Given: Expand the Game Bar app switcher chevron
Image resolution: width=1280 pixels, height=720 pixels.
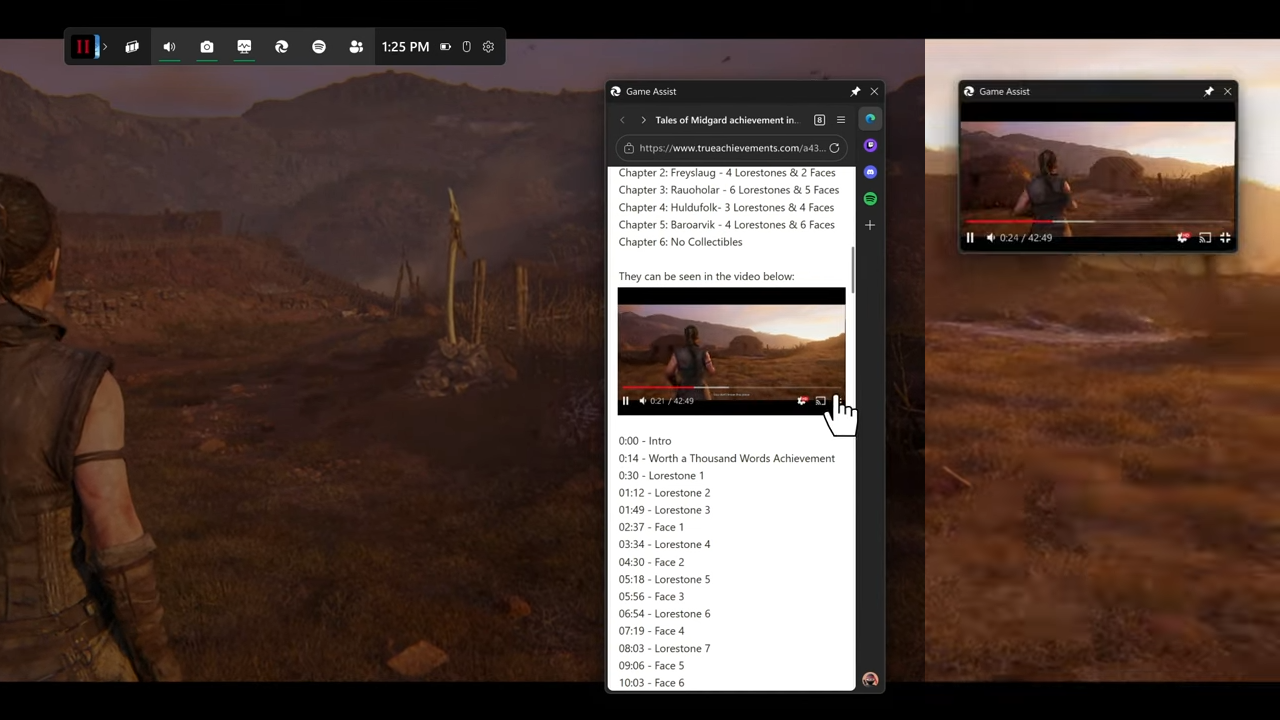Looking at the screenshot, I should click(104, 47).
